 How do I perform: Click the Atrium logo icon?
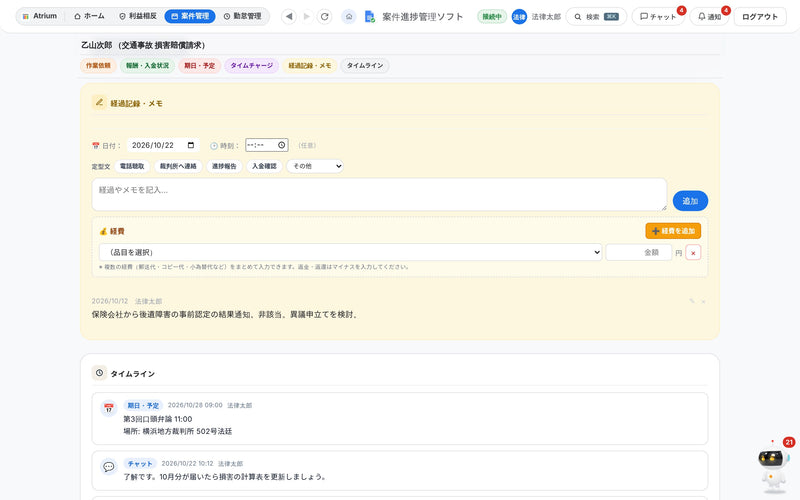(26, 16)
